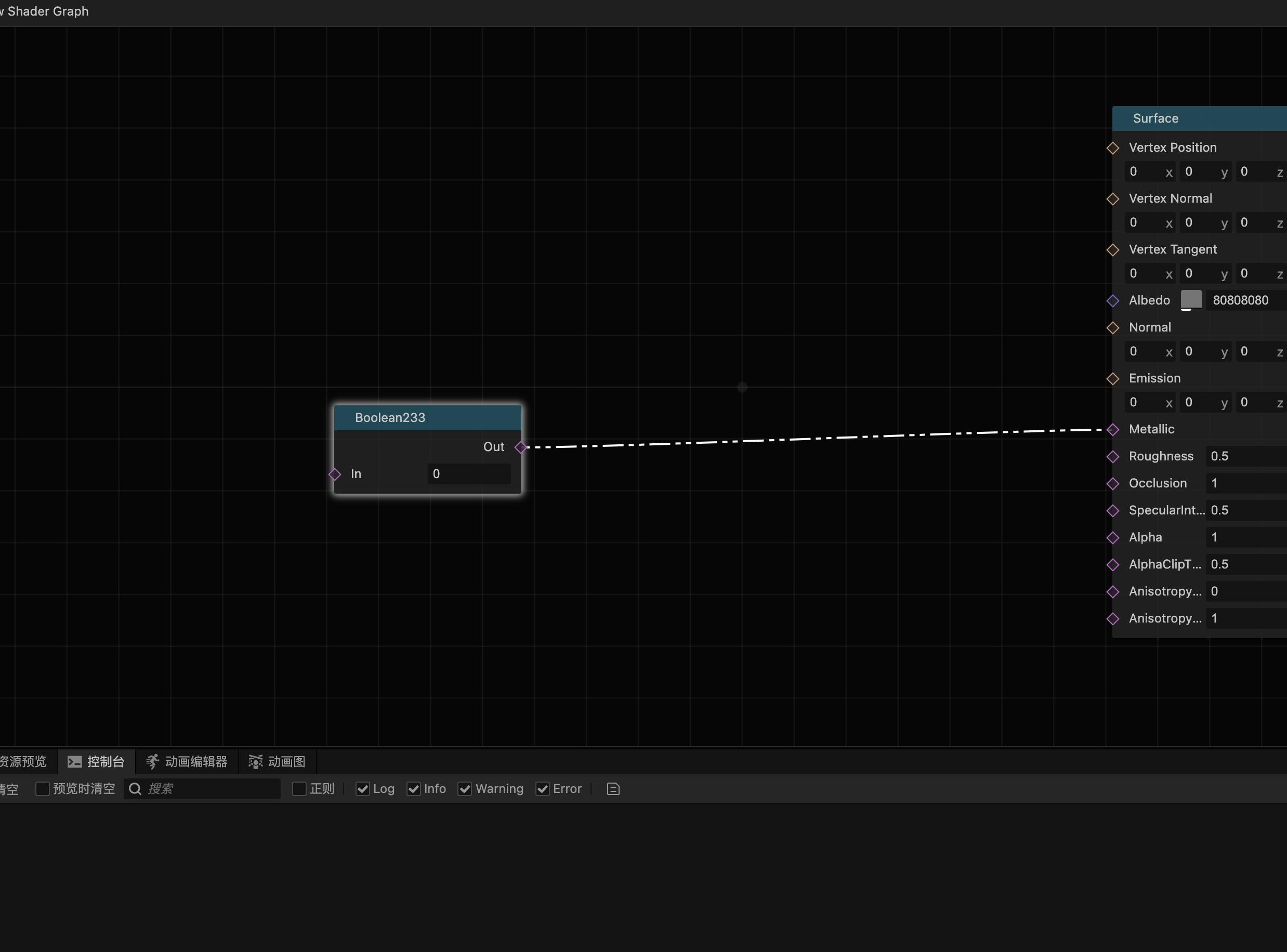This screenshot has width=1287, height=952.
Task: Click the Vertex Position port diamond
Action: tap(1112, 148)
